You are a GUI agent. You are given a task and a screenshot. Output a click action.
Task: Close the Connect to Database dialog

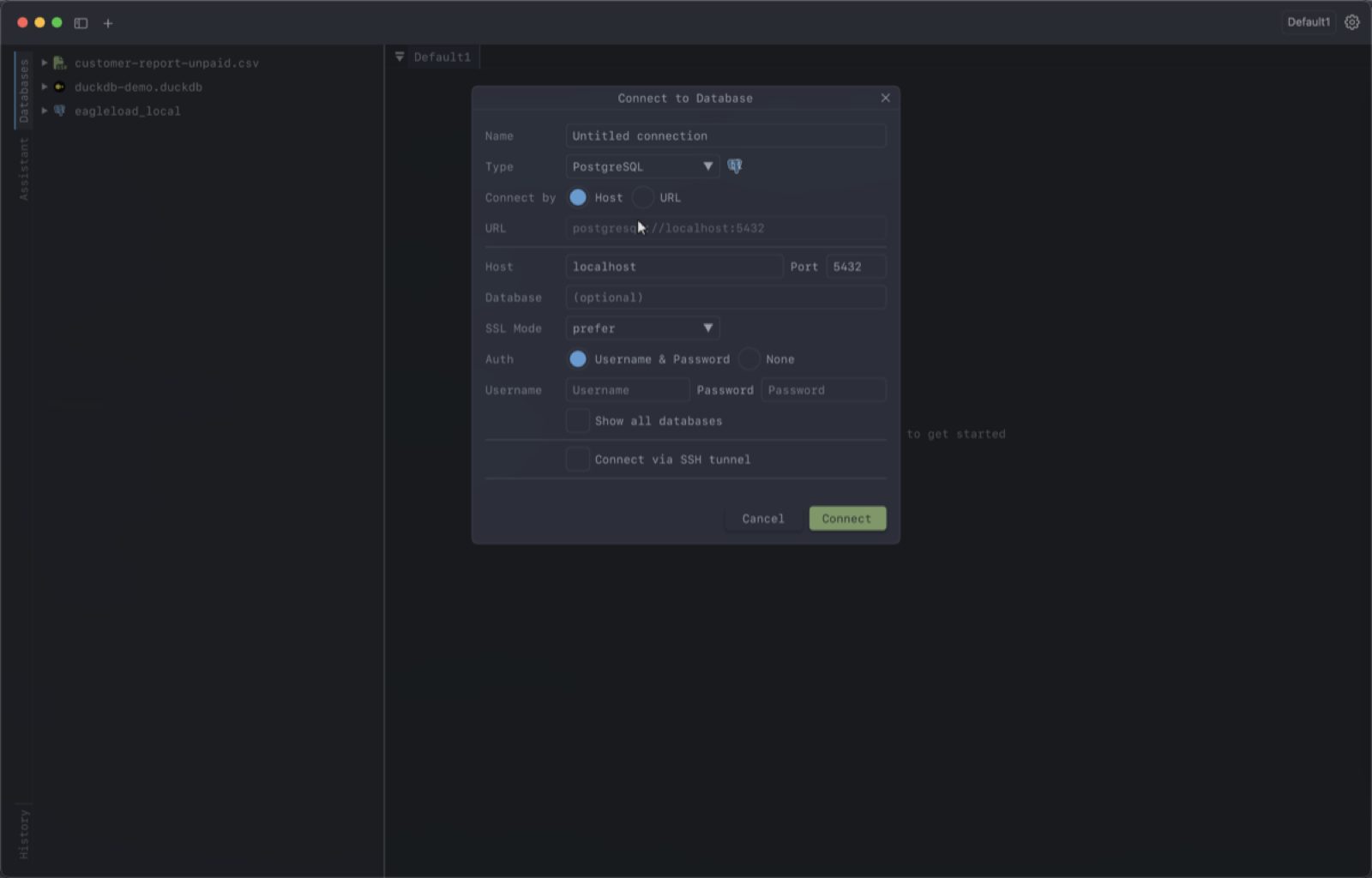[x=886, y=98]
